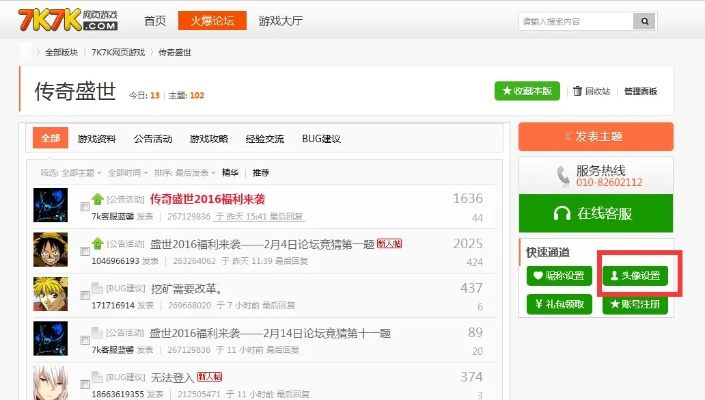Click the 昵称设置 quick button

[x=559, y=276]
